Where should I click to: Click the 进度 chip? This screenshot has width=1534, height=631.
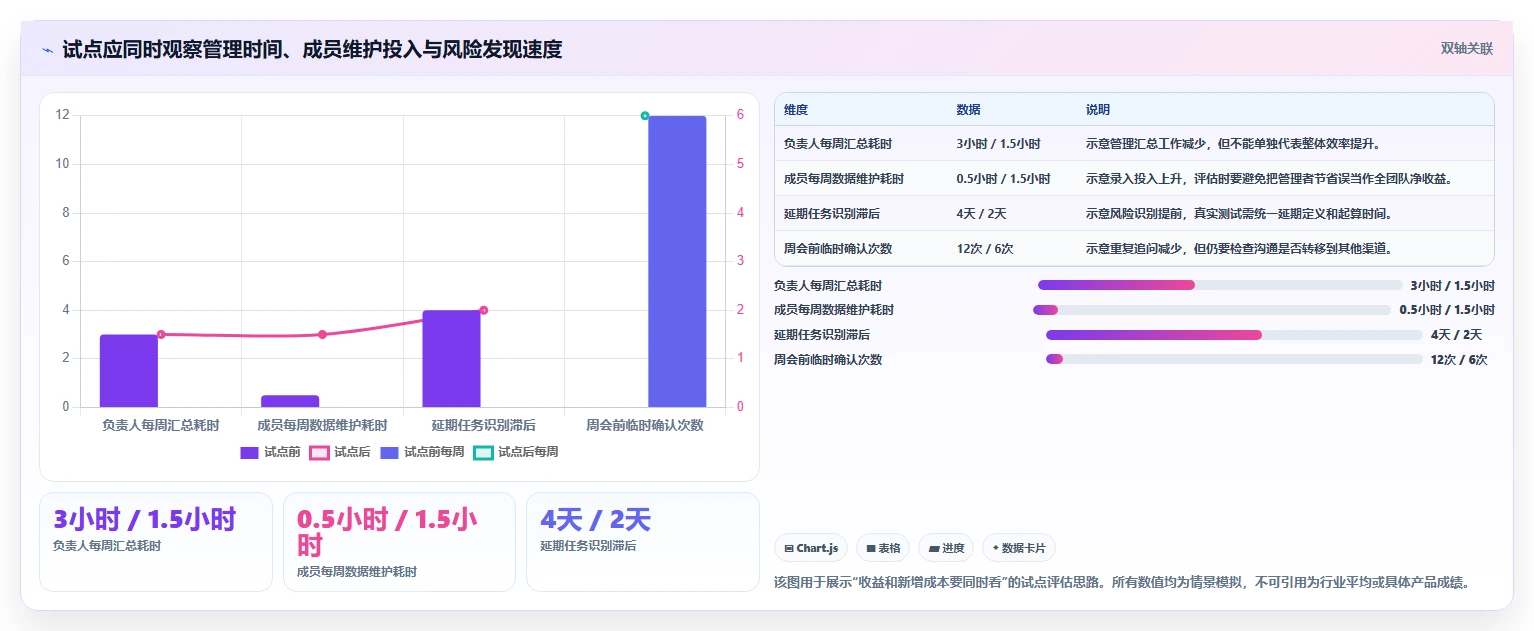(945, 548)
